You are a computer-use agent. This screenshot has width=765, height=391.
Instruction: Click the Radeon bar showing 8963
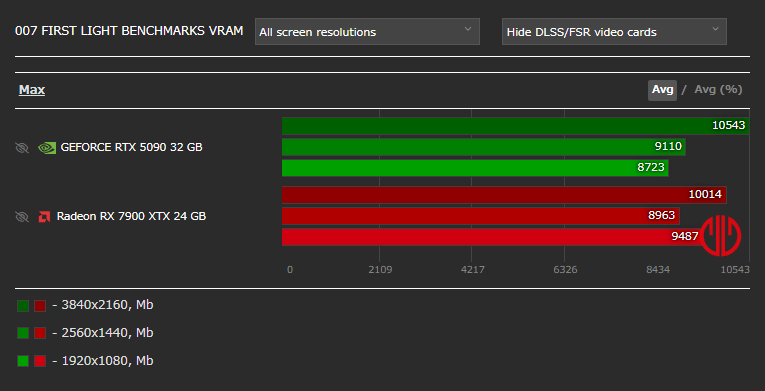481,216
